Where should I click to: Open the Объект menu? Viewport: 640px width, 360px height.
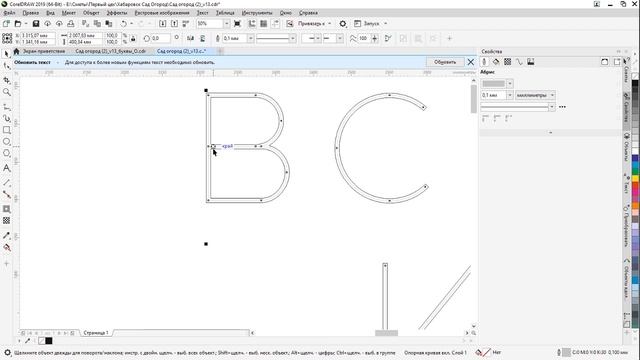[91, 13]
